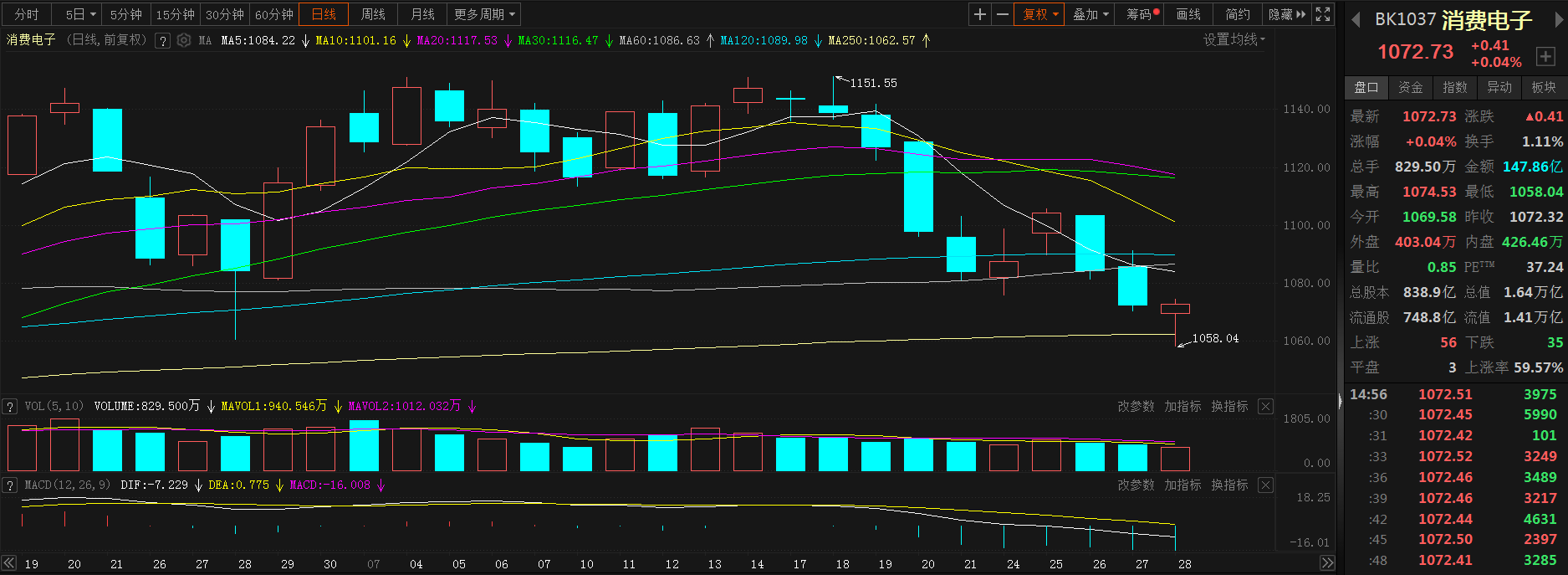Close the VOL indicator panel

[1265, 407]
